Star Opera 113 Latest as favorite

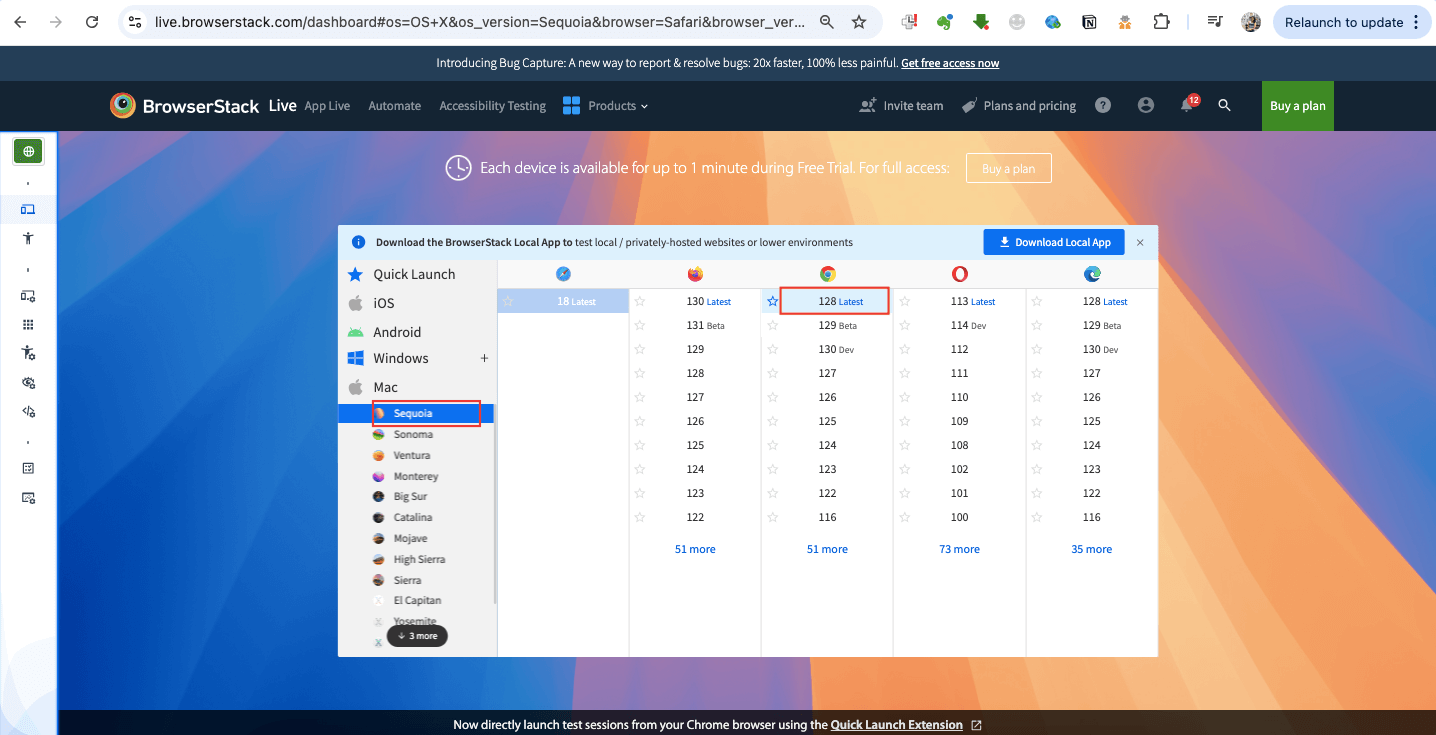point(905,301)
